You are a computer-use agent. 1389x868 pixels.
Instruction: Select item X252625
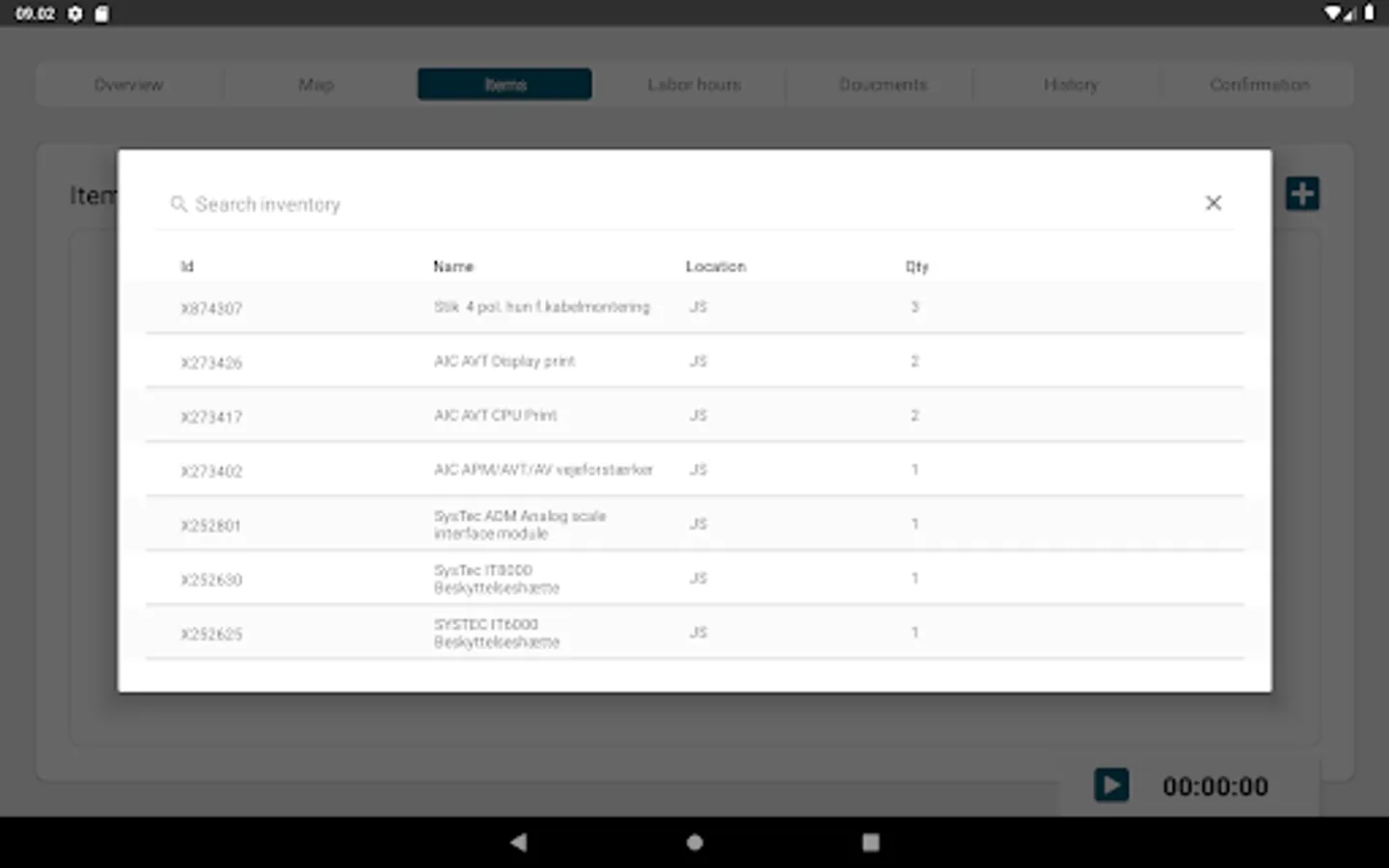tap(694, 632)
